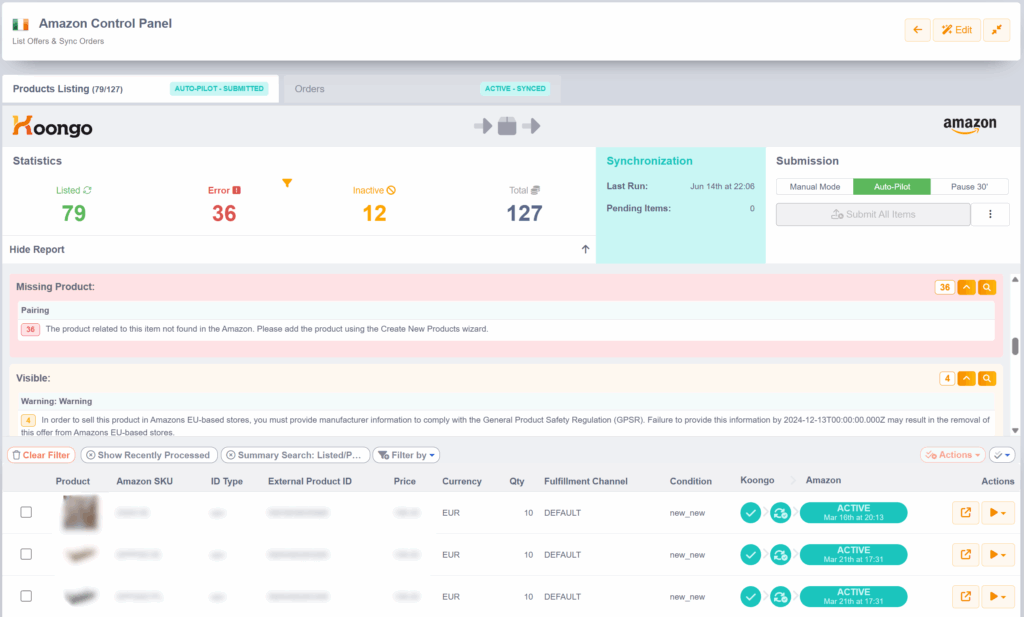Click the report scrollbar's down arrow
The width and height of the screenshot is (1024, 617).
1015,430
